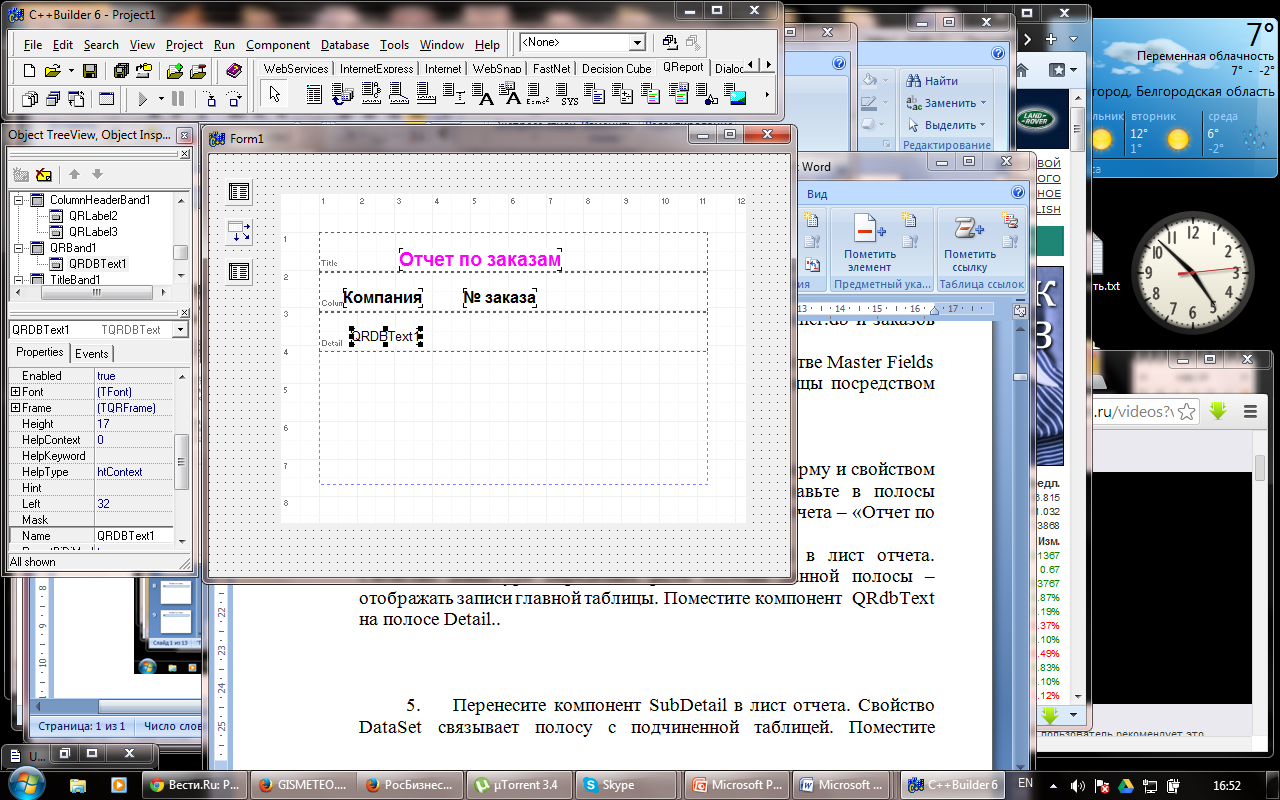Click Word document vertical scrollbar thumb
The height and width of the screenshot is (800, 1280).
[x=1020, y=377]
